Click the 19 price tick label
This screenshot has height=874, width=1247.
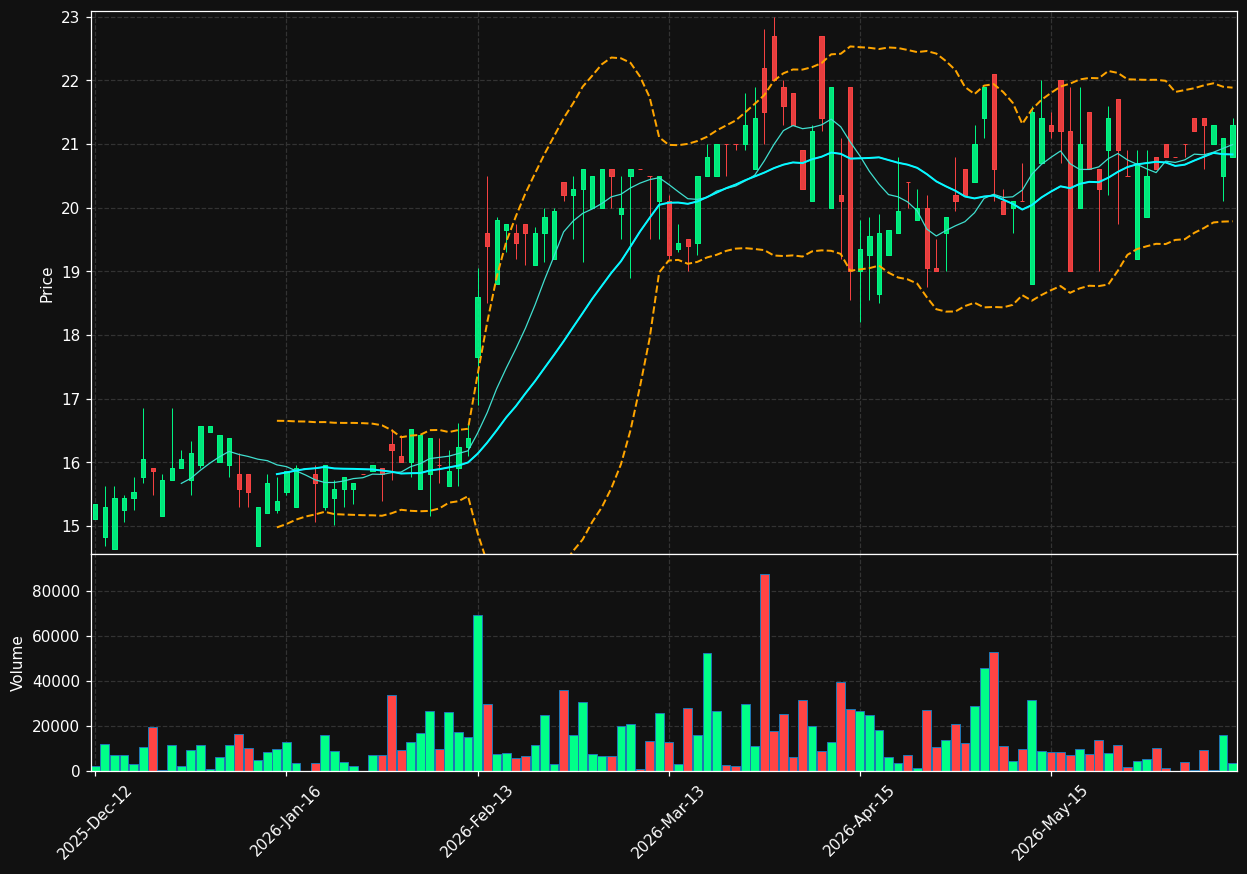pos(70,272)
